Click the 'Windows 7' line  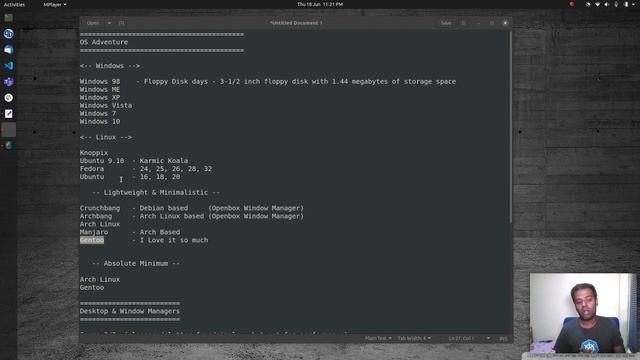[98, 113]
